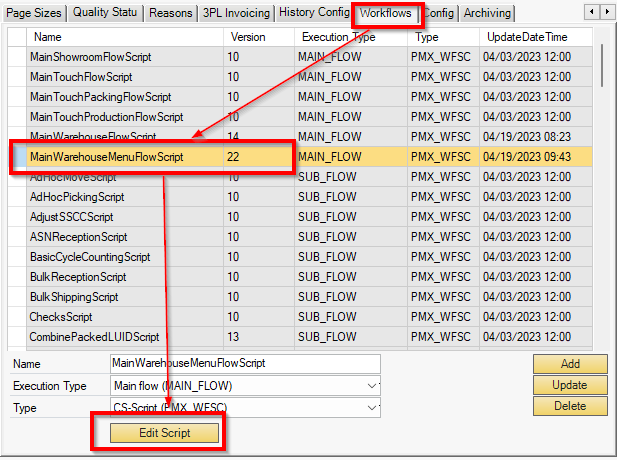Click the Add button
617x460 pixels.
click(570, 364)
